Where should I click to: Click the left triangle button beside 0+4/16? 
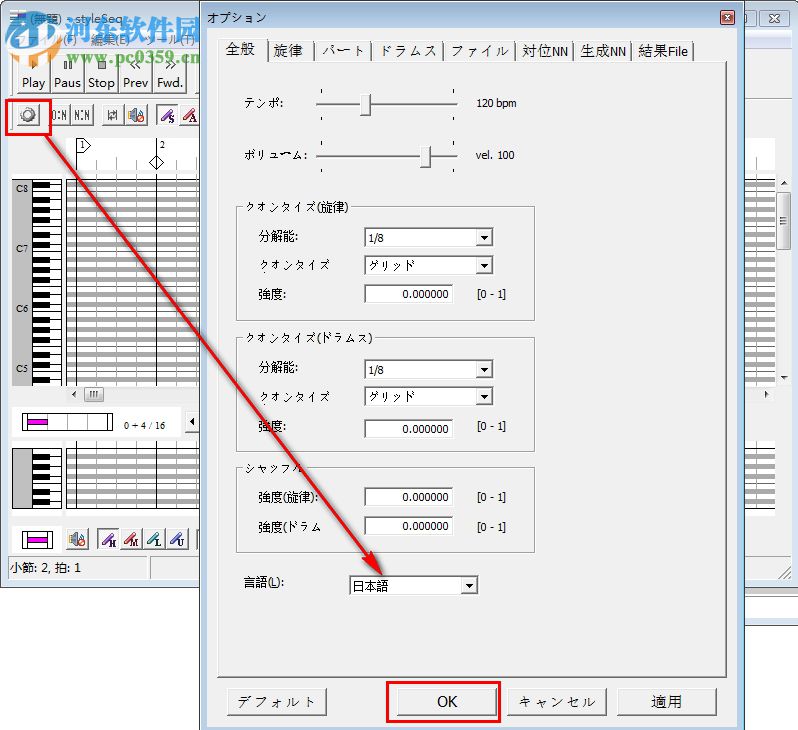(192, 422)
